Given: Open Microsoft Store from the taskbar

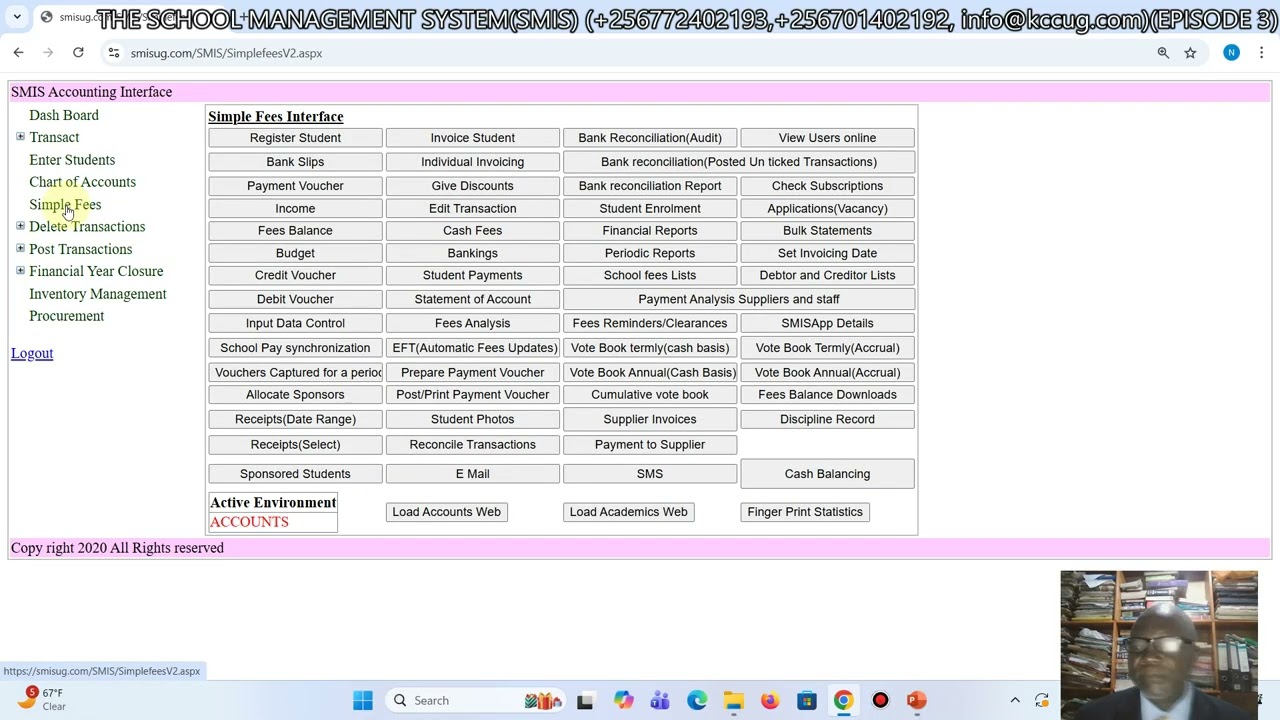Looking at the screenshot, I should (x=807, y=700).
